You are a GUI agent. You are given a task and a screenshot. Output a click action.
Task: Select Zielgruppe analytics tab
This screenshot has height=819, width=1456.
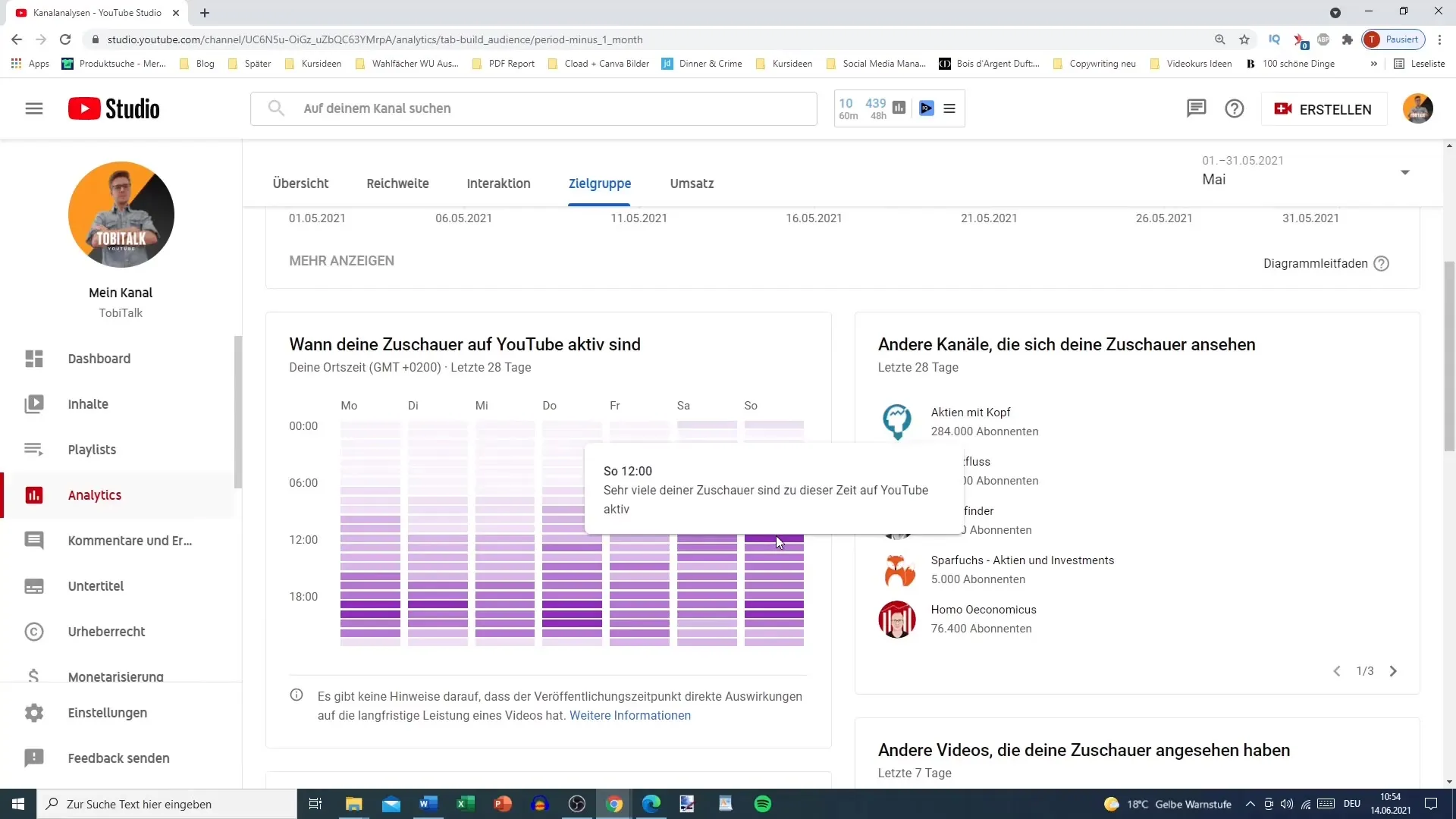coord(600,183)
